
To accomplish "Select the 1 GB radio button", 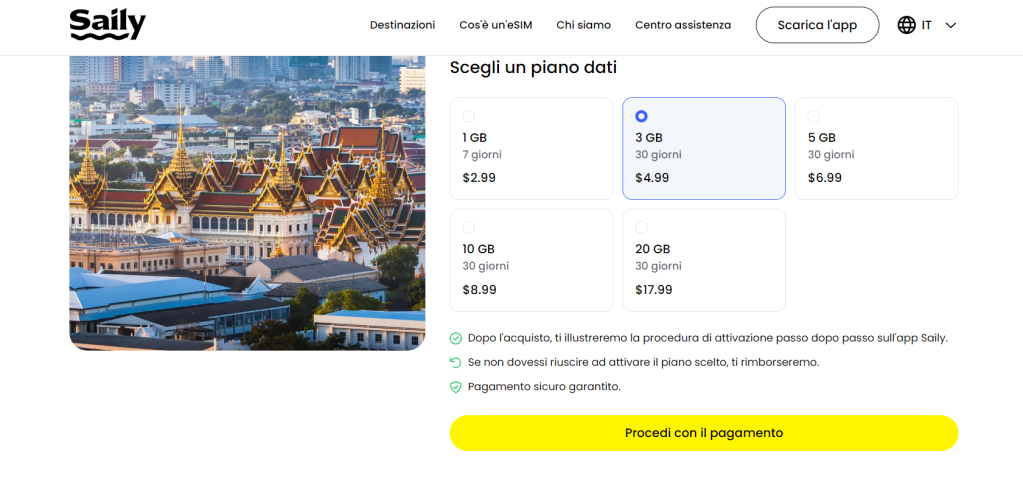I will [469, 116].
